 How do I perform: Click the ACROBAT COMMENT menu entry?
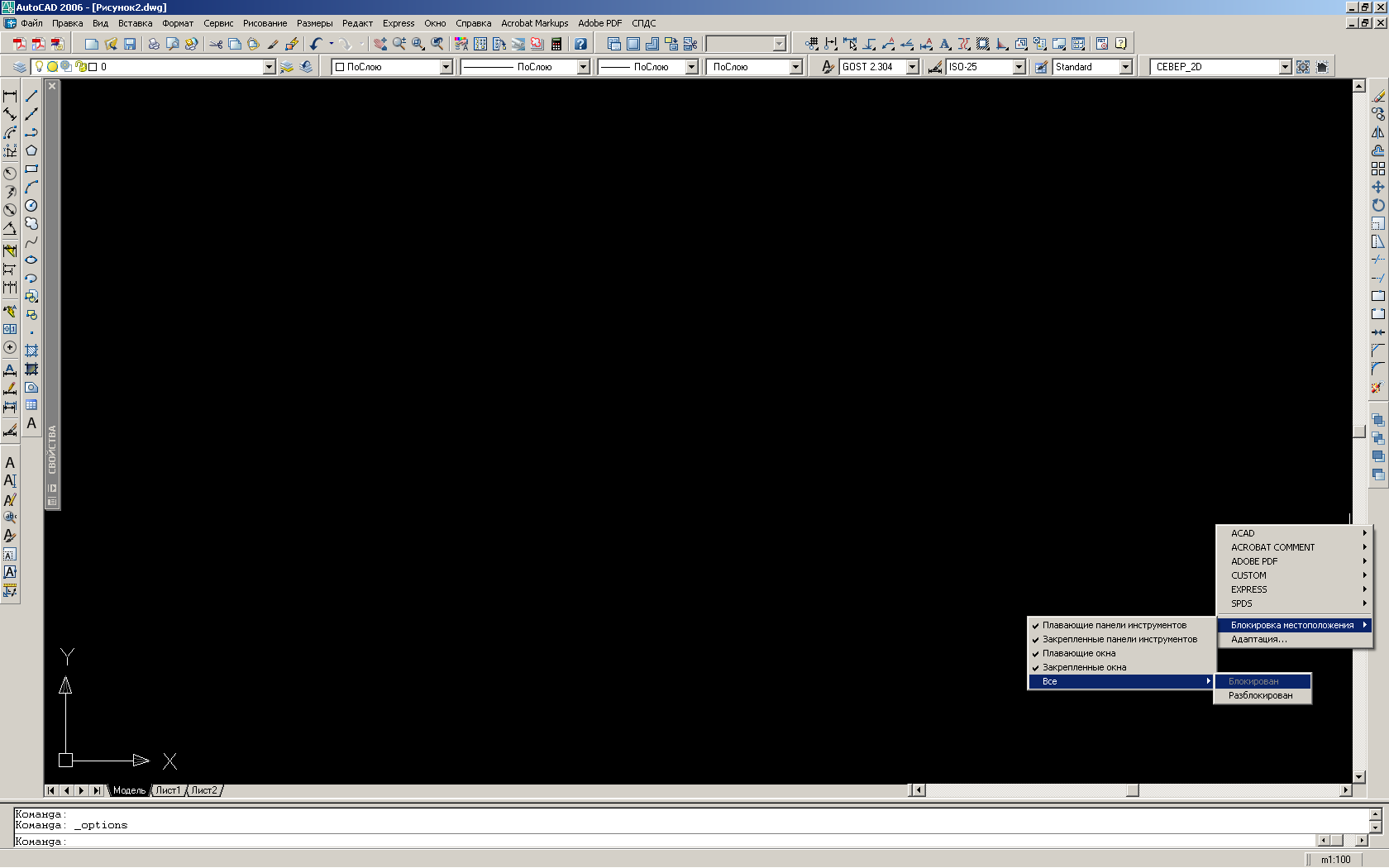click(x=1295, y=547)
